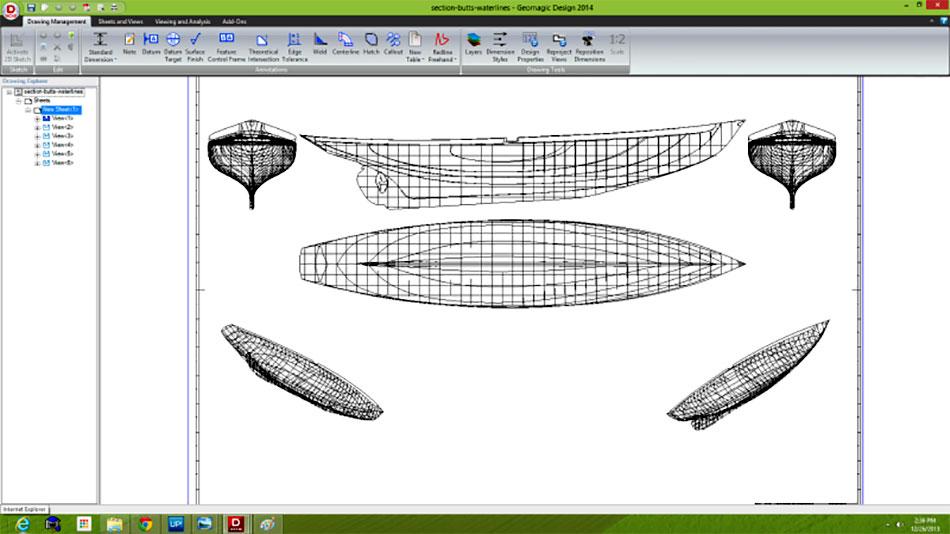Click the Reposition Dimensions button

click(589, 45)
